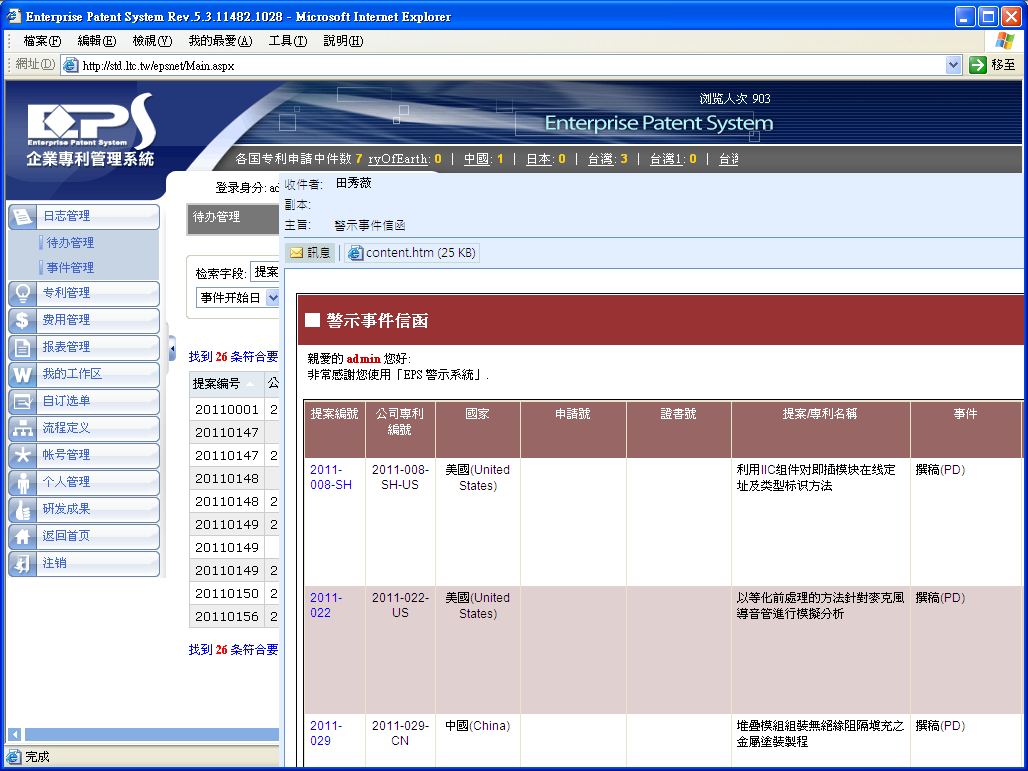Open the 费用管理 menu section
Screen dimensions: 1028x771
pos(84,320)
